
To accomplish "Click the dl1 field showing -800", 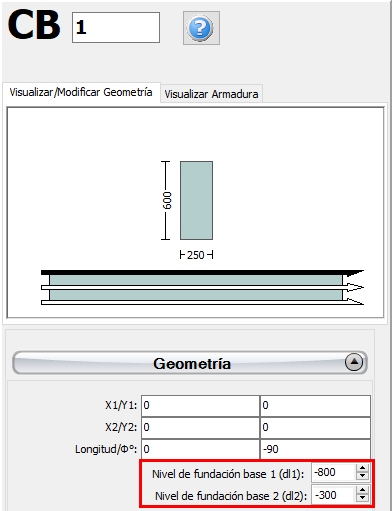I will click(334, 472).
